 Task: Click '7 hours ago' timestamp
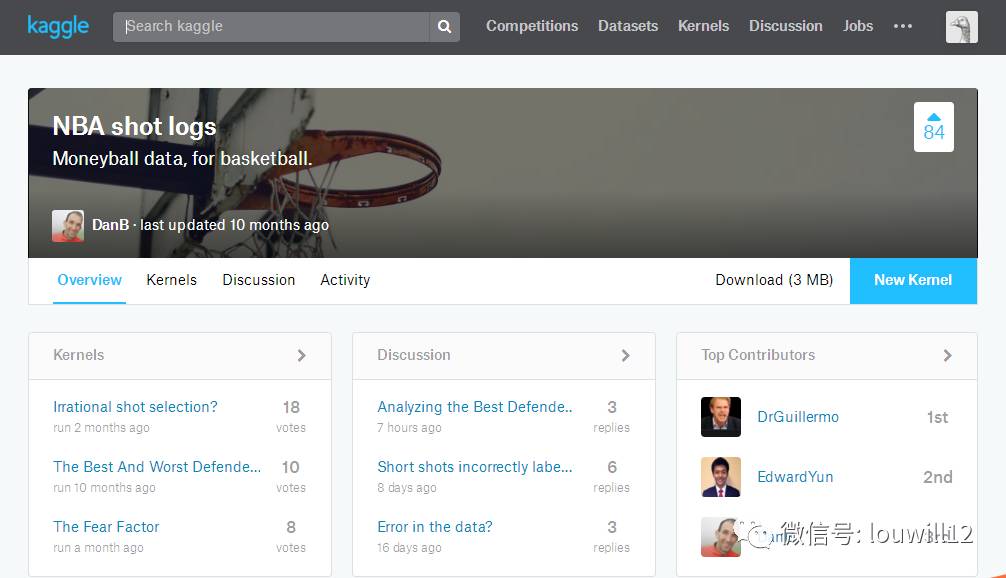click(x=409, y=428)
